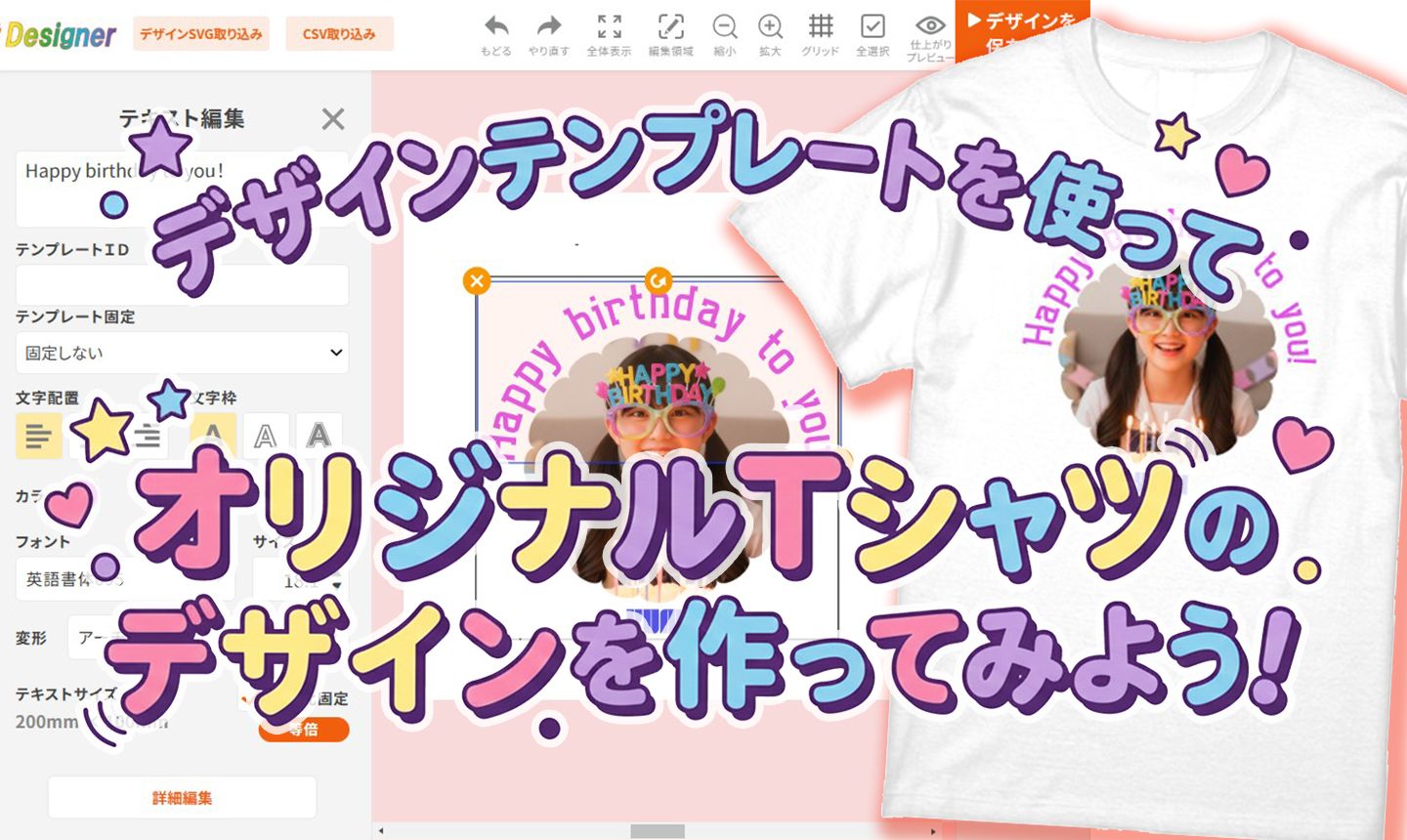Image resolution: width=1407 pixels, height=840 pixels.
Task: Open detailed editing via 詳細編集 button
Action: pos(181,796)
